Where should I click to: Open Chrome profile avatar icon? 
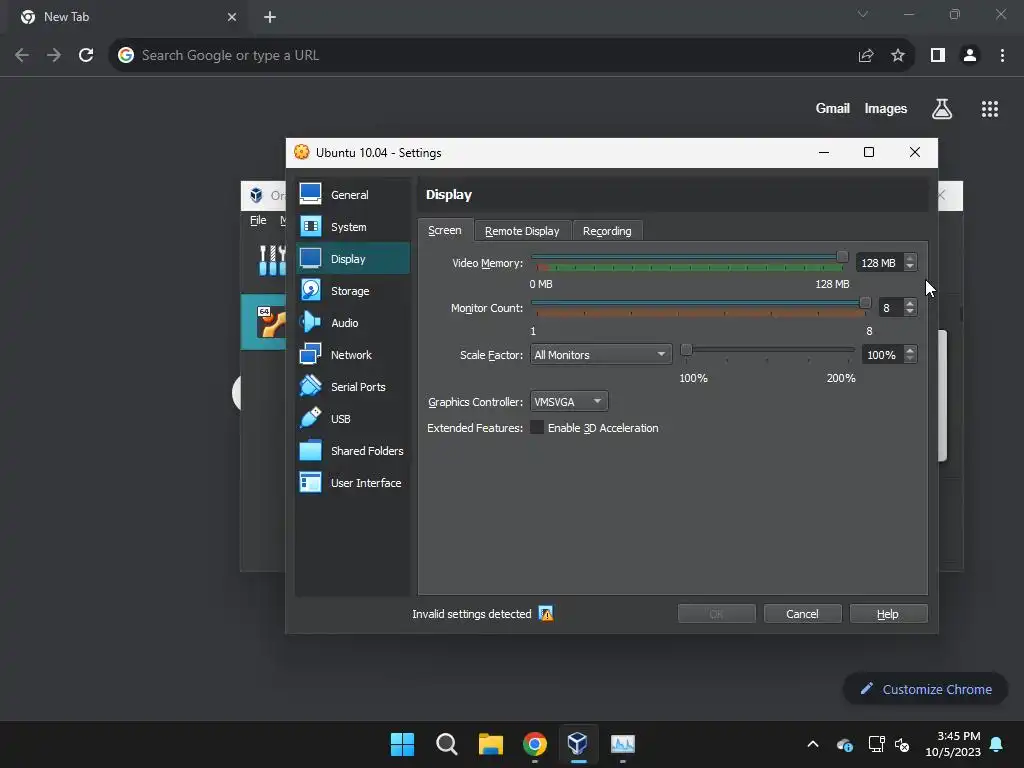[970, 56]
